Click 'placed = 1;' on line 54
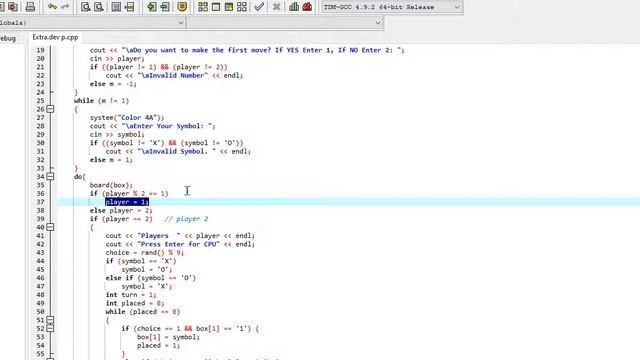Image resolution: width=640 pixels, height=360 pixels. click(158, 346)
